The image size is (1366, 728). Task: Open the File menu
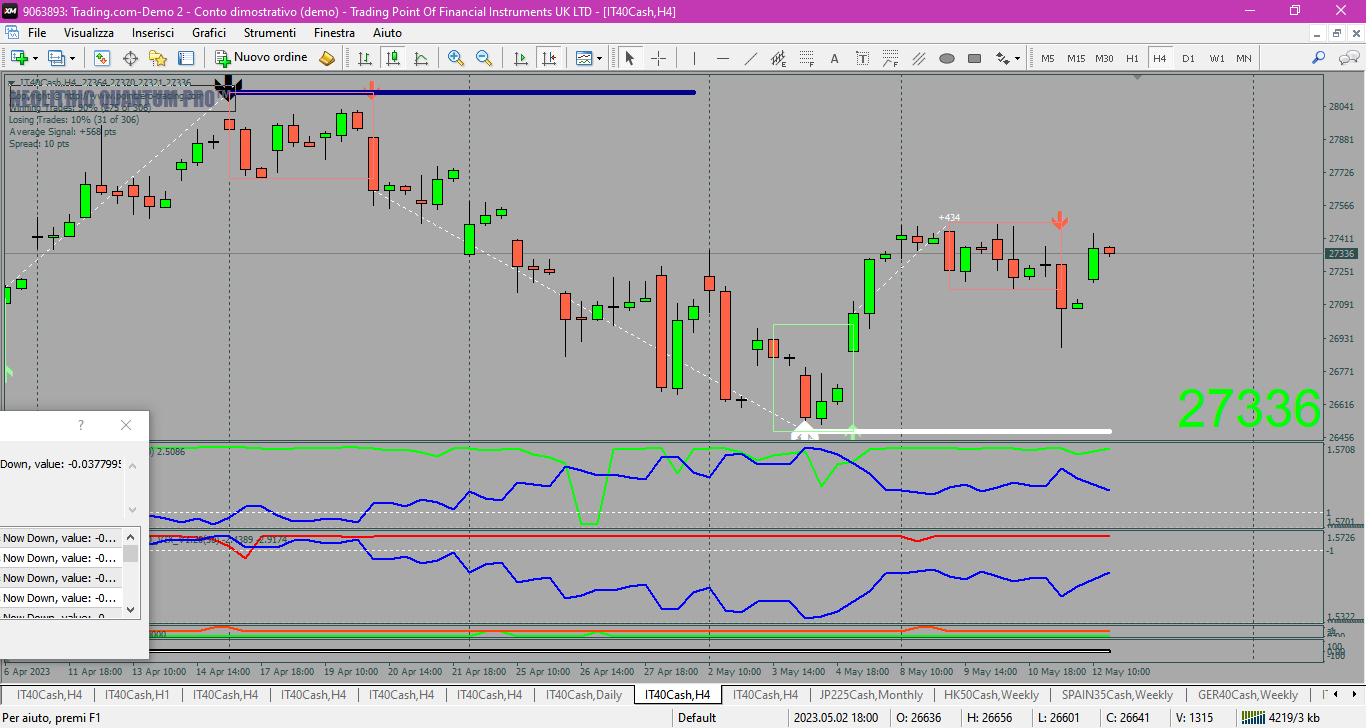click(x=37, y=33)
